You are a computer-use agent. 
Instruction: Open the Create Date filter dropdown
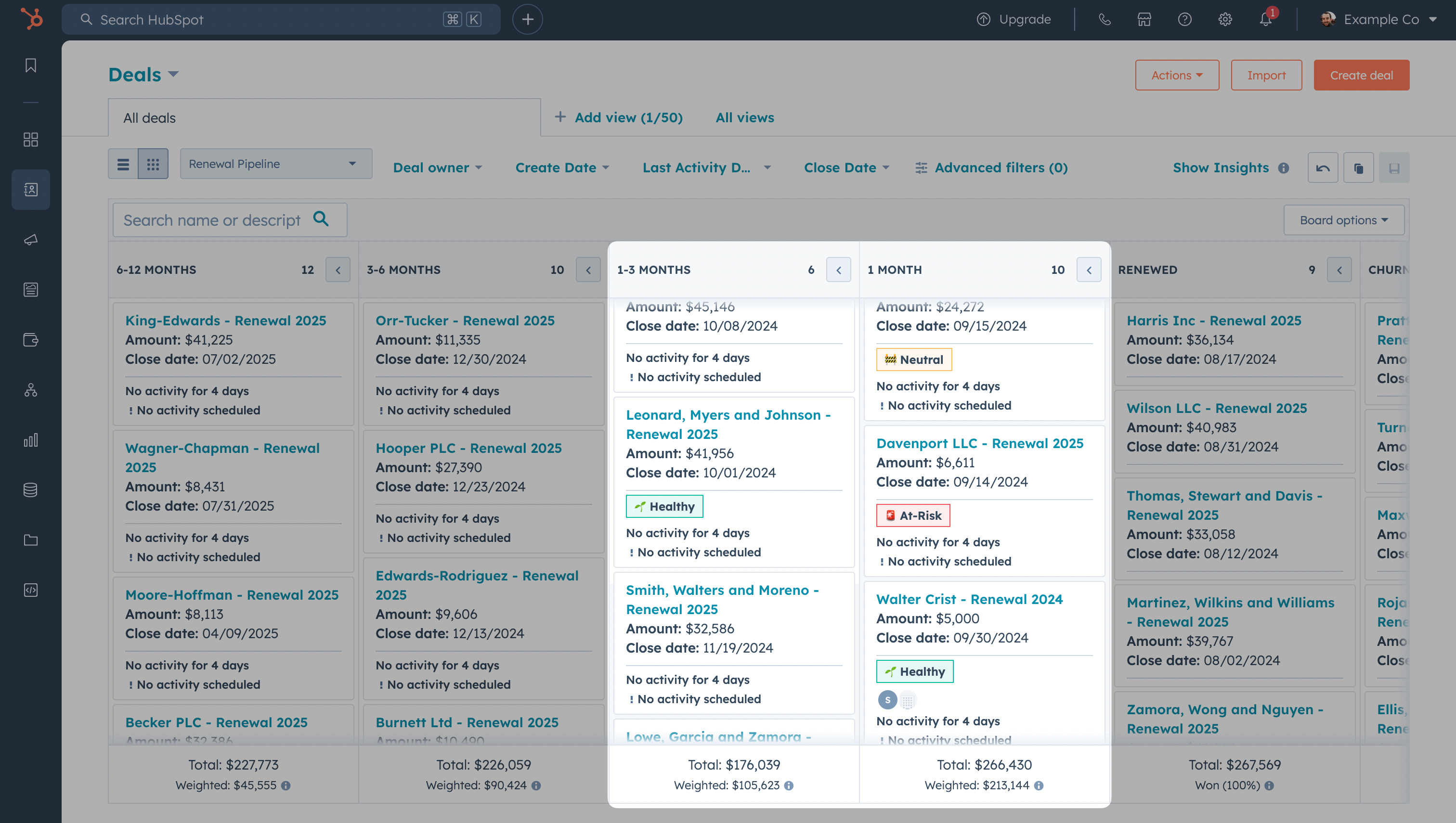562,168
